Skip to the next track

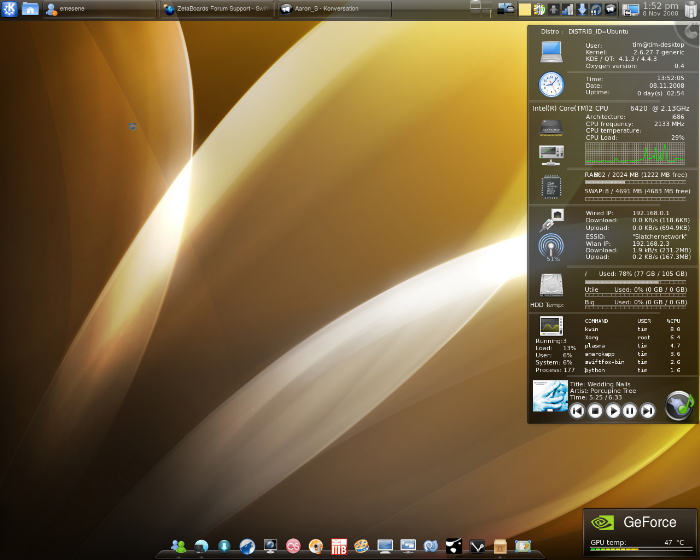click(x=648, y=410)
